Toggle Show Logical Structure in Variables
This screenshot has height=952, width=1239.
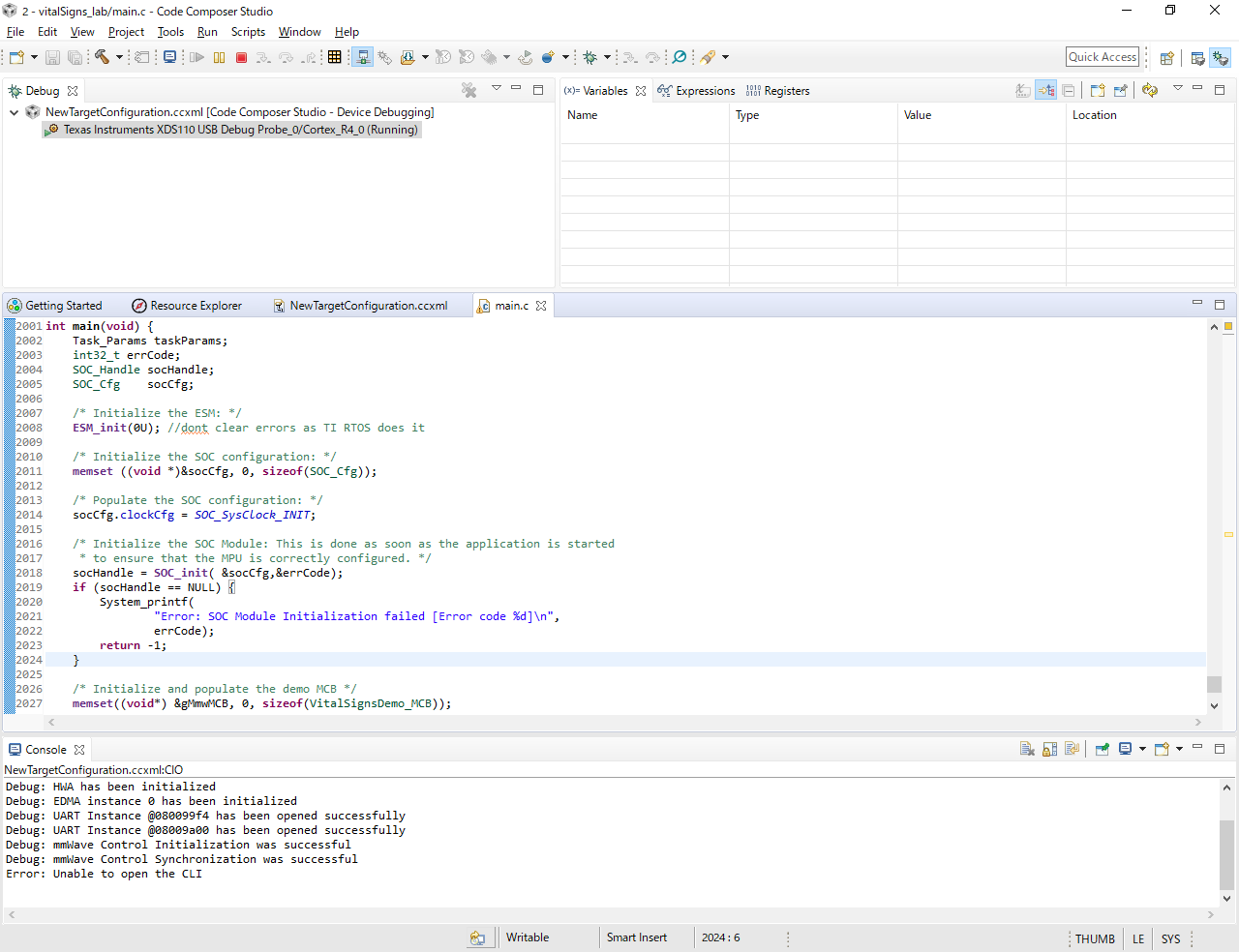[x=1046, y=90]
